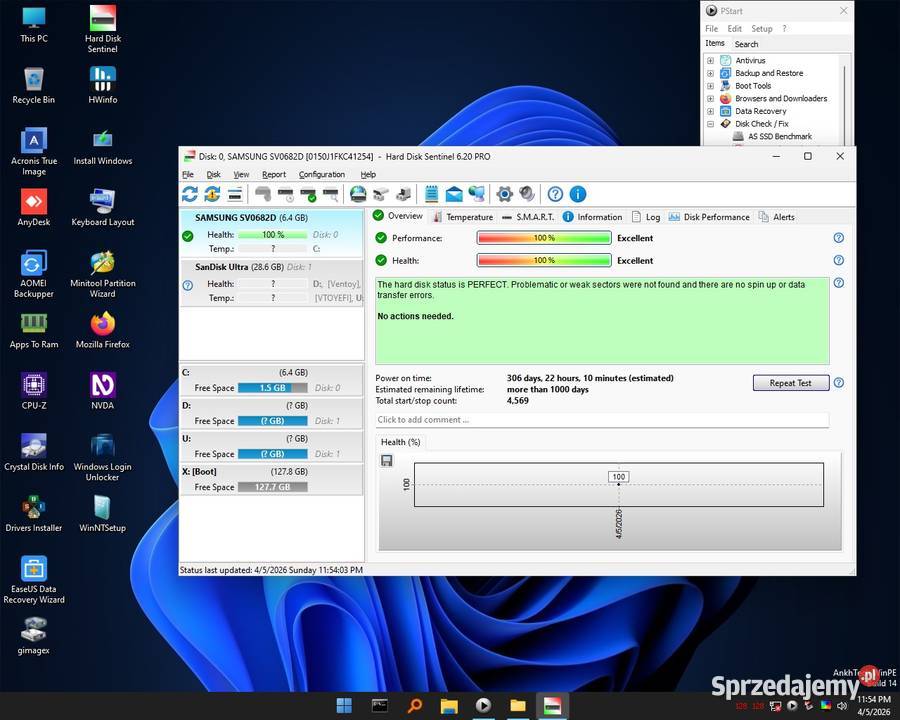Open the Report menu

[273, 175]
